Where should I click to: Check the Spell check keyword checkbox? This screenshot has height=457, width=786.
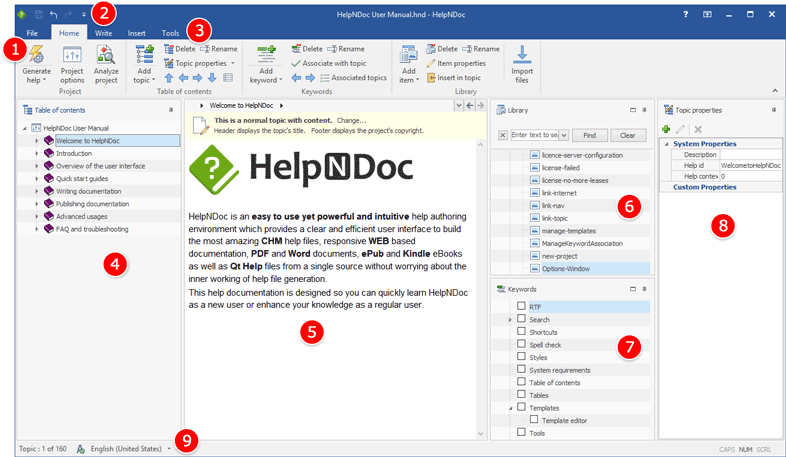click(521, 344)
